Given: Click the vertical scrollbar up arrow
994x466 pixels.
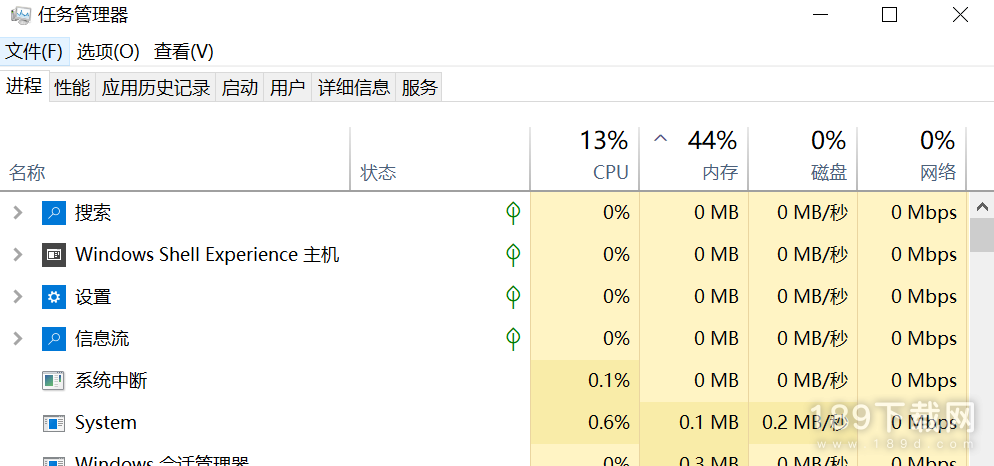Looking at the screenshot, I should pyautogui.click(x=981, y=206).
